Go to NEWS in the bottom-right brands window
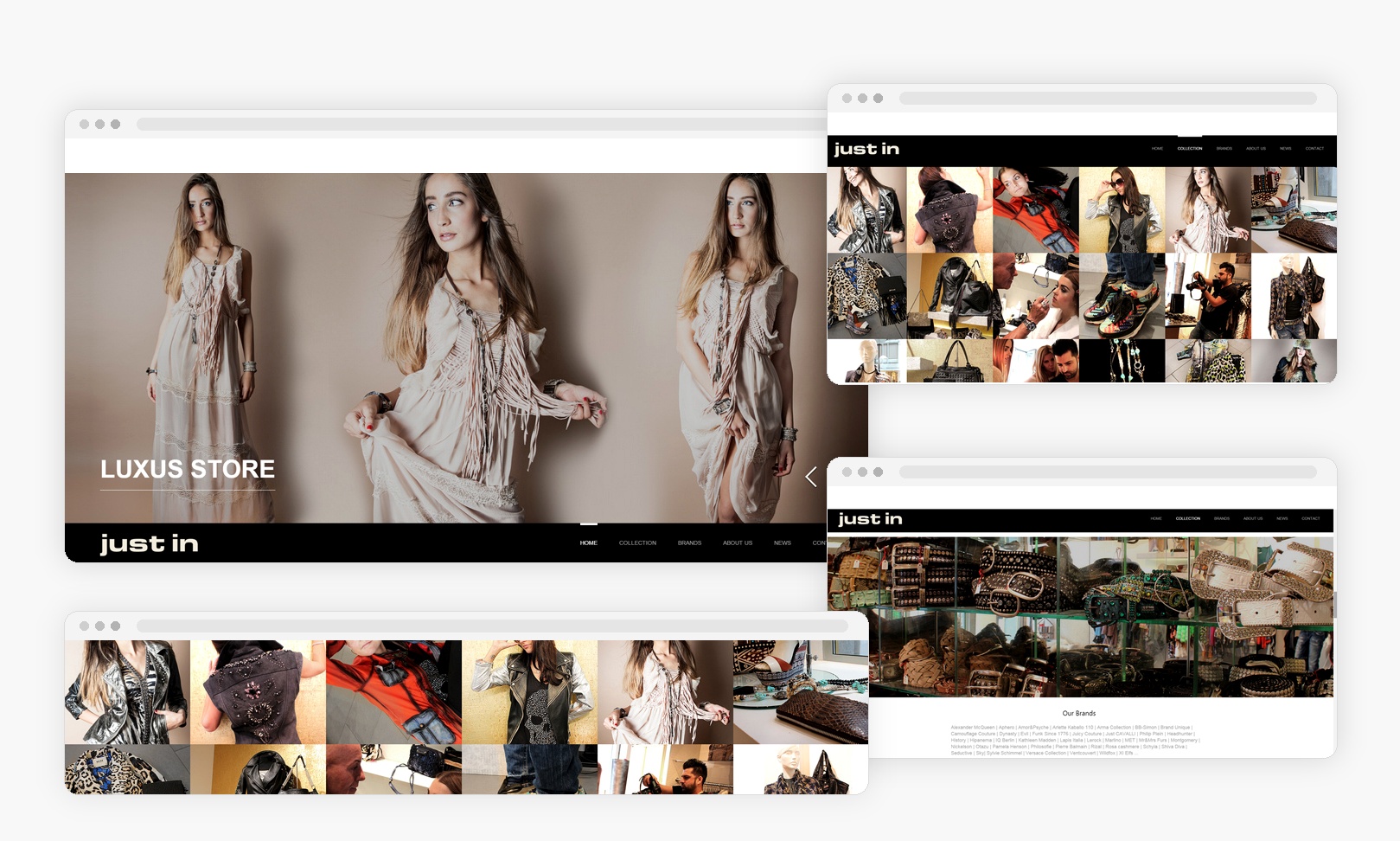This screenshot has width=1400, height=841. coord(1282,518)
